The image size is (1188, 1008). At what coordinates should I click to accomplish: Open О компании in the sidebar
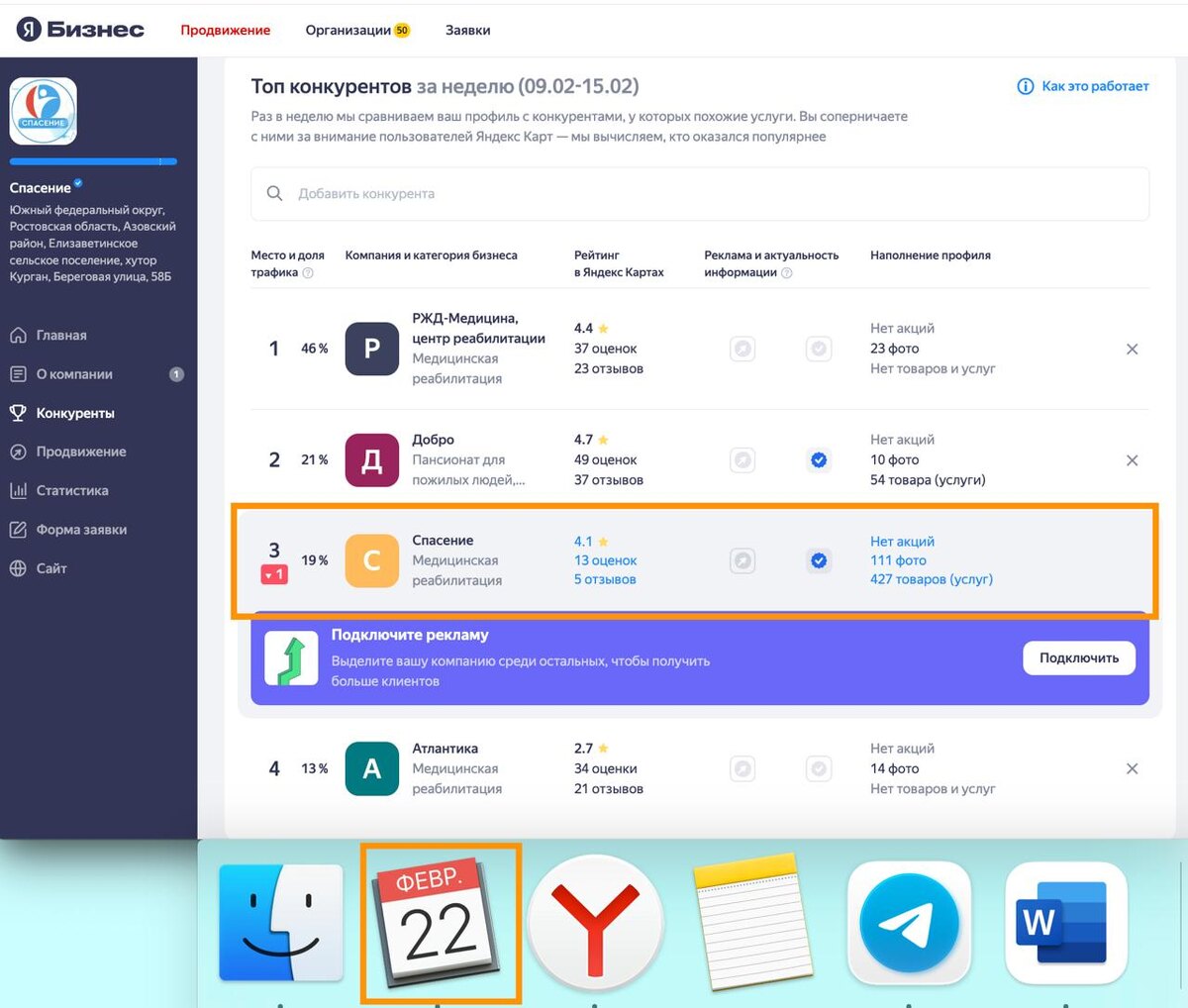pos(74,374)
